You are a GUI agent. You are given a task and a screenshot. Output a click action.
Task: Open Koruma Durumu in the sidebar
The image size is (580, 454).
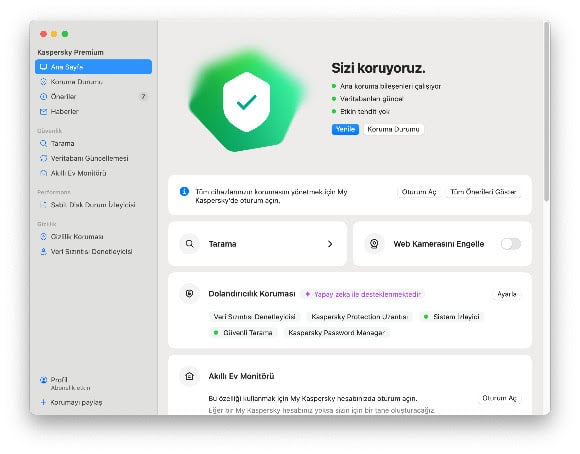93,81
